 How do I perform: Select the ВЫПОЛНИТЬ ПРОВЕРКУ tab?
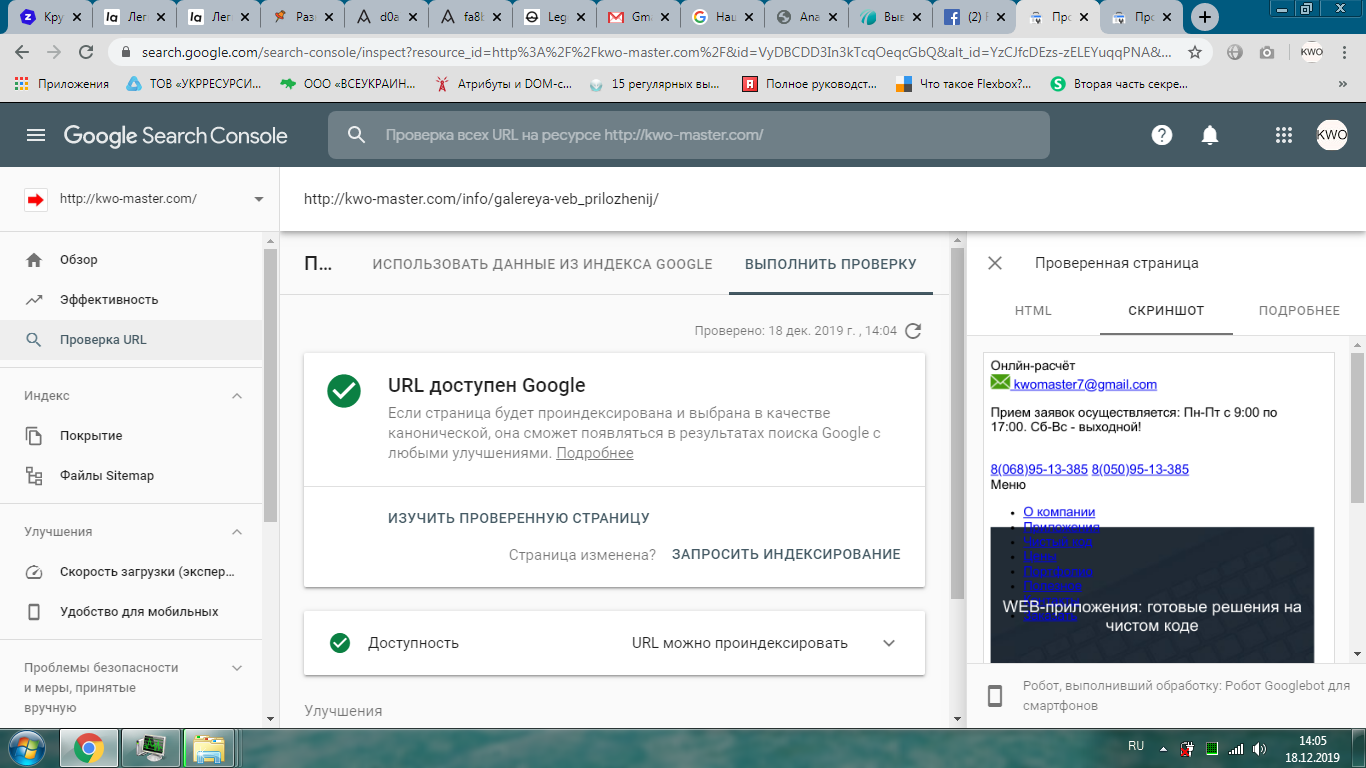click(x=831, y=264)
